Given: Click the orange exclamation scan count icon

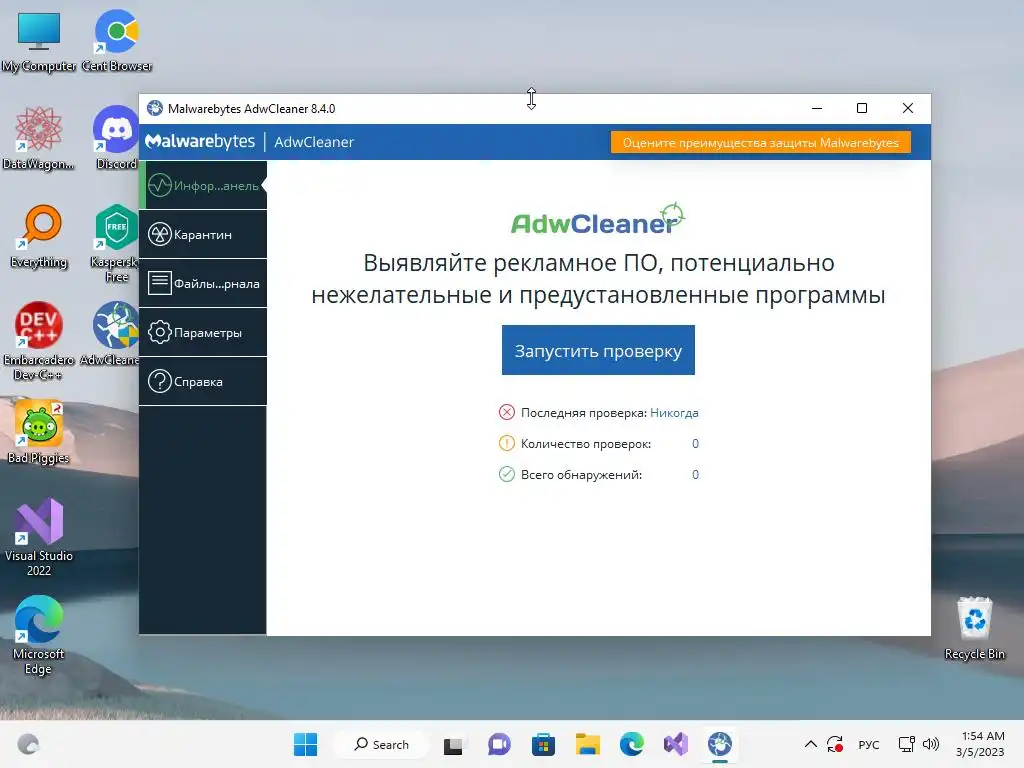Looking at the screenshot, I should 507,443.
